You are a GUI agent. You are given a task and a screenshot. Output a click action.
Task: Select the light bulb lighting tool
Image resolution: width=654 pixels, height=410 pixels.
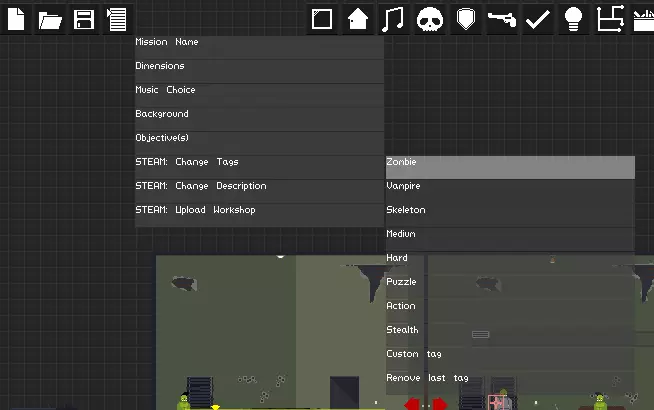pyautogui.click(x=574, y=19)
